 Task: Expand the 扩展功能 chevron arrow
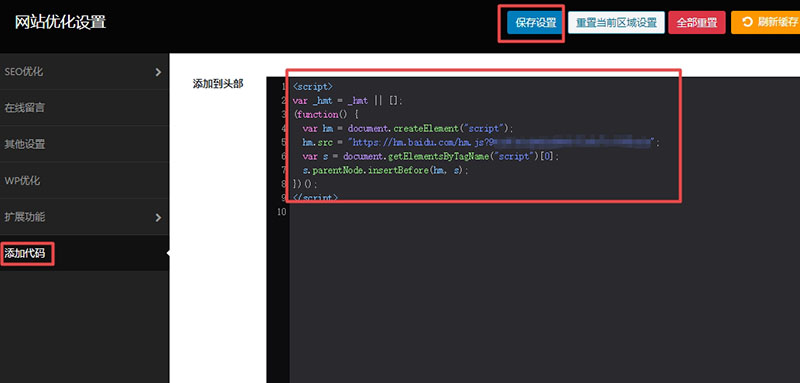[158, 218]
